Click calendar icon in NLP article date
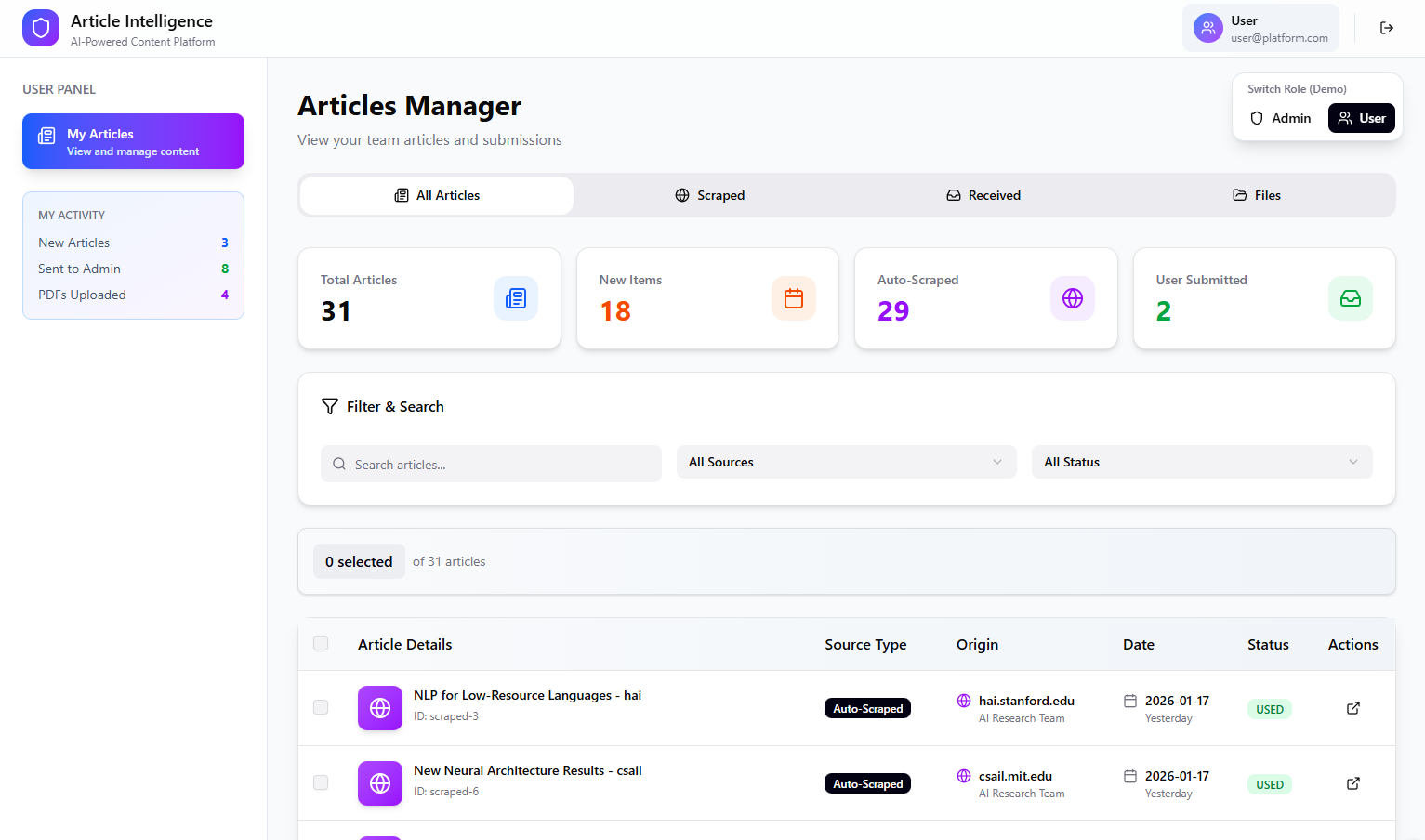Image resolution: width=1425 pixels, height=840 pixels. [1130, 701]
